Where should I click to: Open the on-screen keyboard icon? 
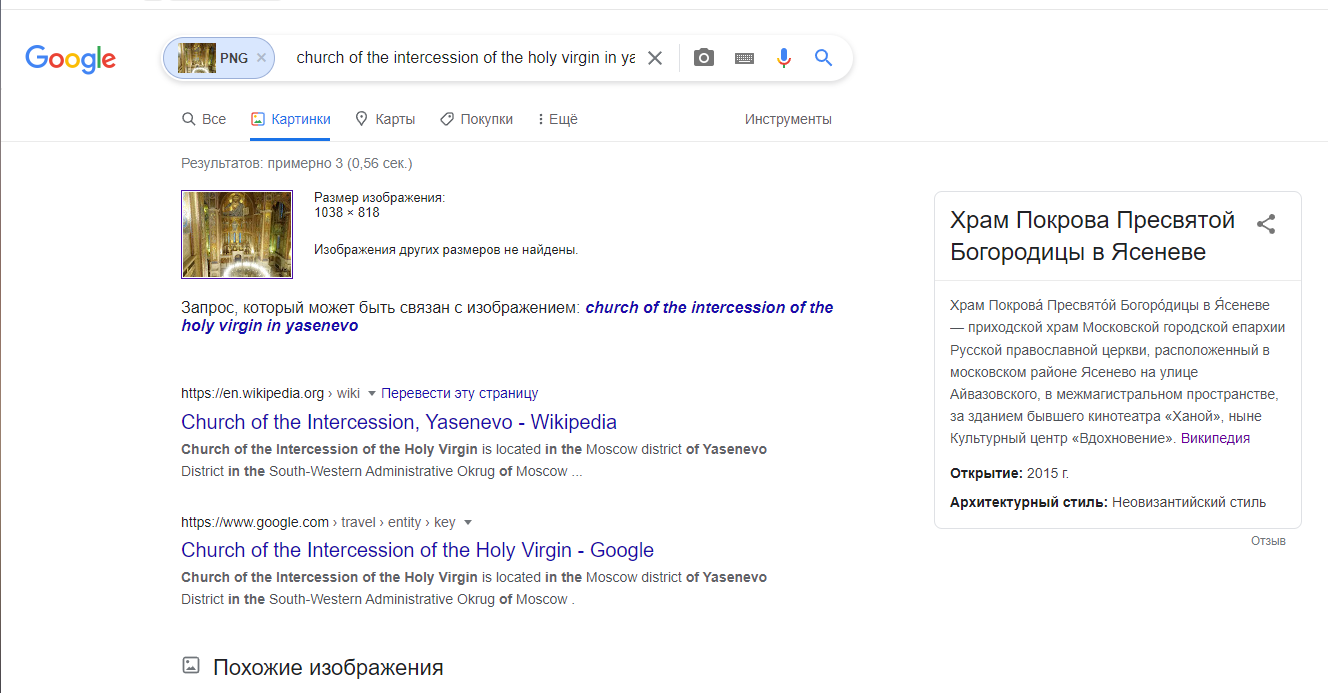(x=744, y=58)
